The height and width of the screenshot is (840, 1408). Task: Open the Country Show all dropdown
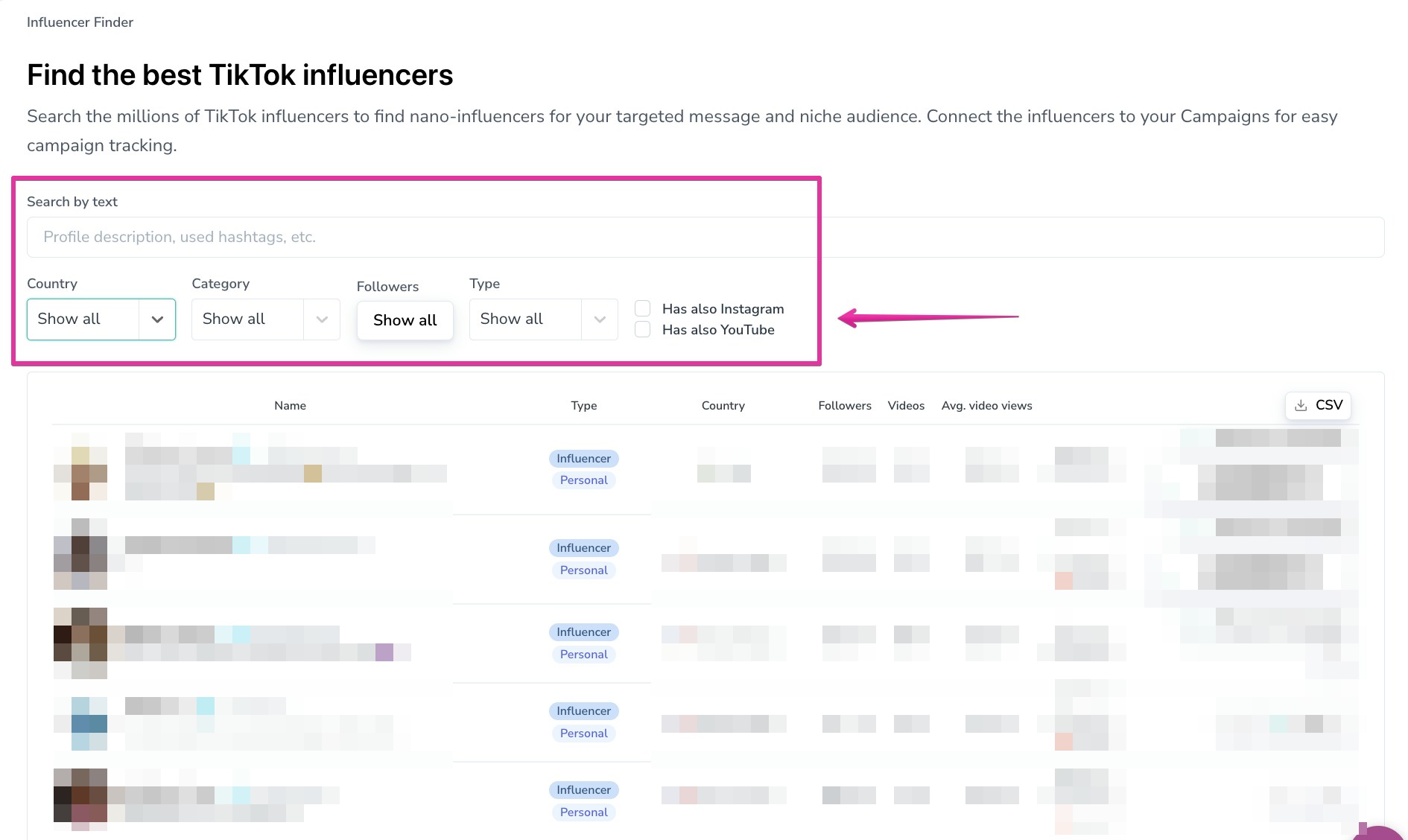83,319
